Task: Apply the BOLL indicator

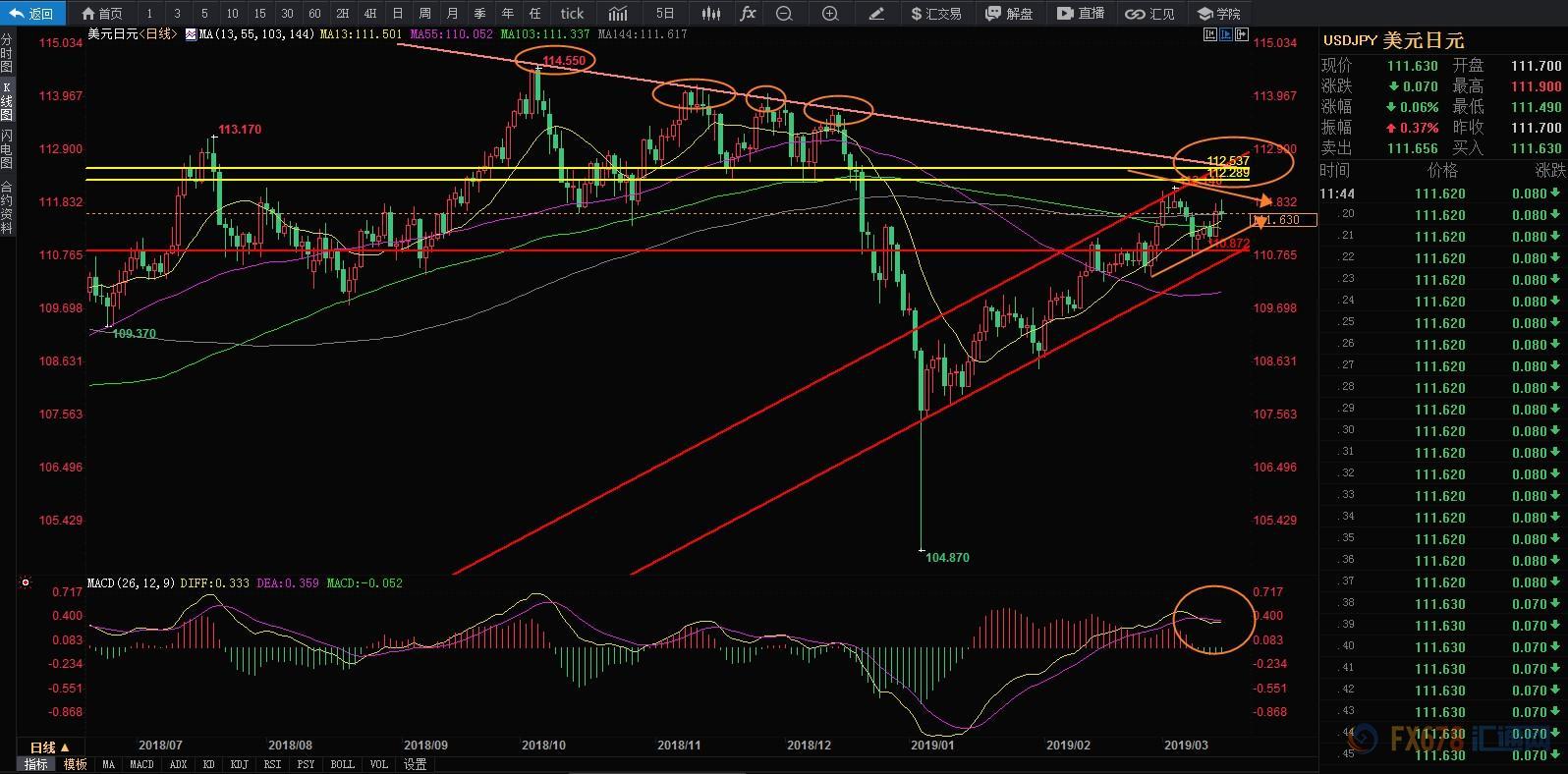Action: pos(342,764)
